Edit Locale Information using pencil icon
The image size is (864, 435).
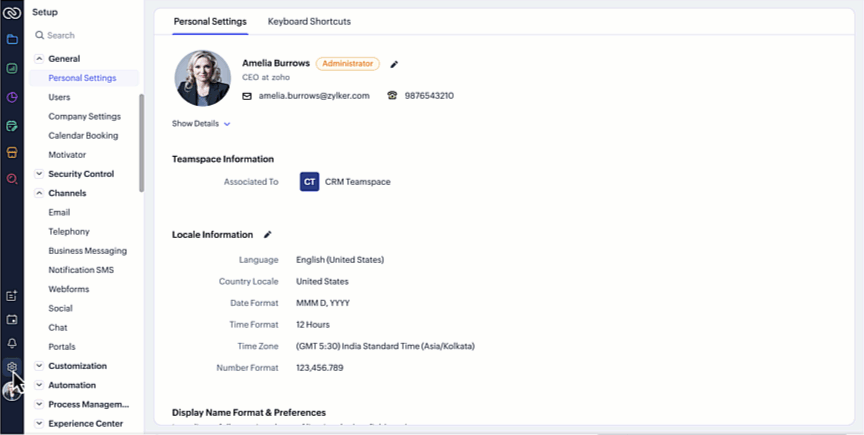(267, 235)
